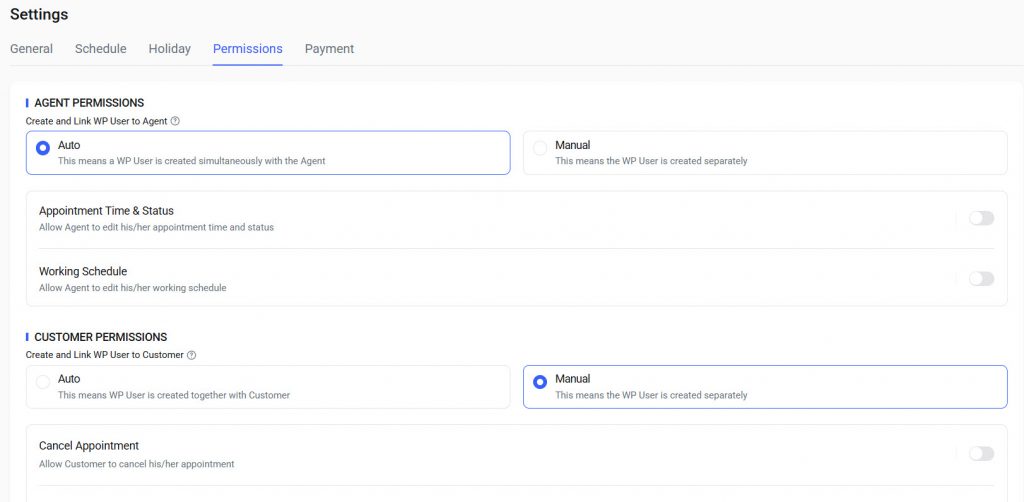The width and height of the screenshot is (1024, 502).
Task: Click the AGENT PERMISSIONS section heading
Action: (89, 103)
